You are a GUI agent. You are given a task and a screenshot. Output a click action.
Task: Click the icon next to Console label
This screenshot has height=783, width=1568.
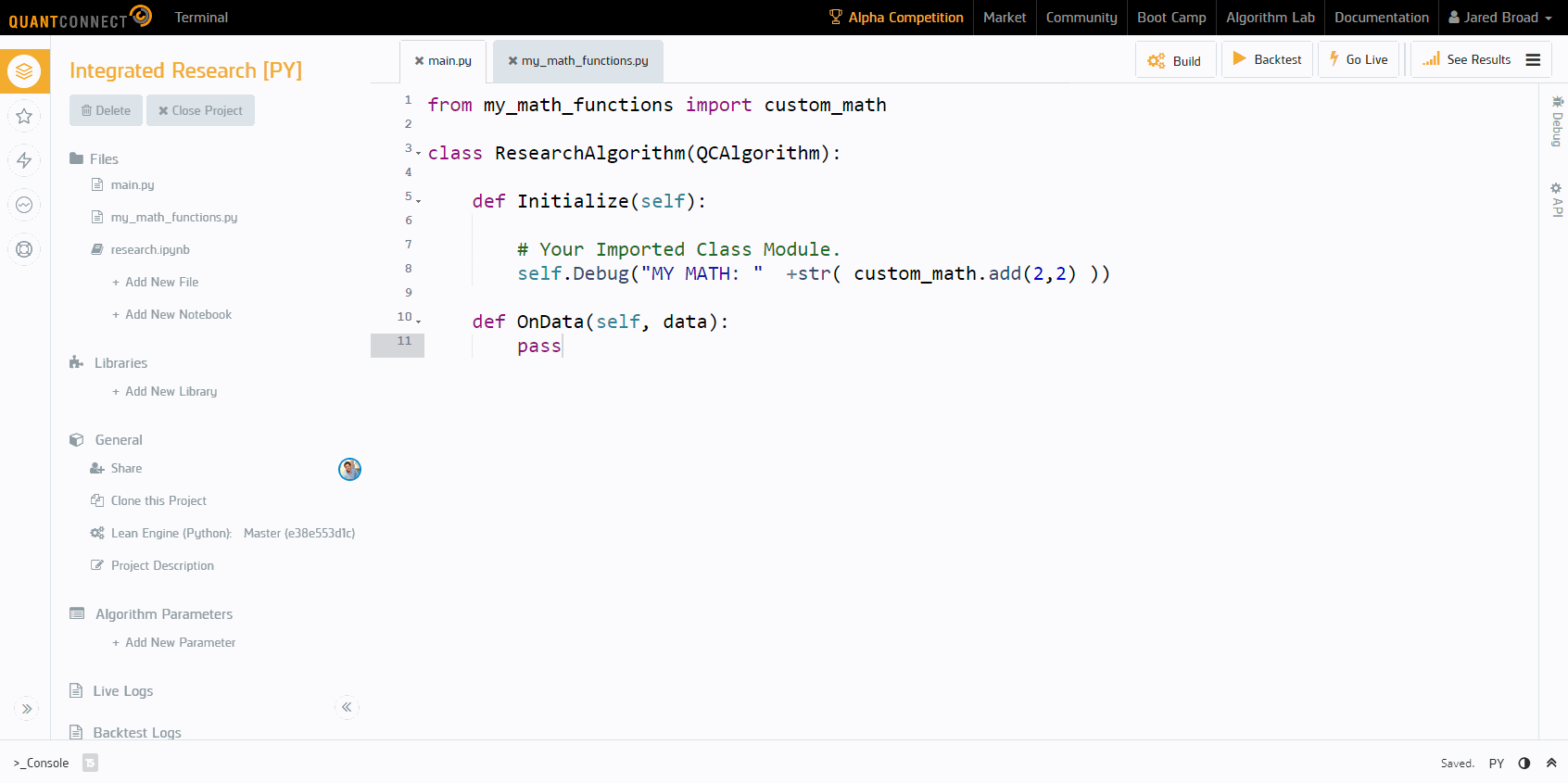(90, 764)
